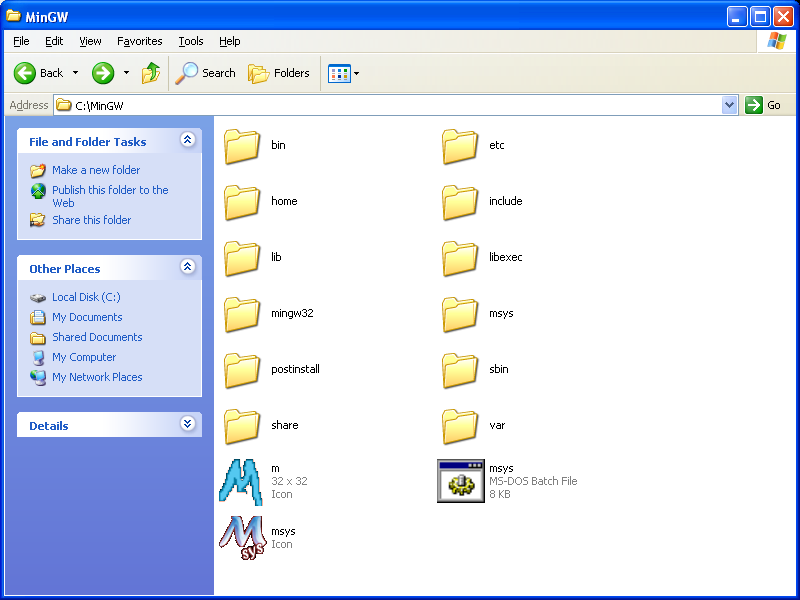Select the msys MS-DOS Batch File icon
This screenshot has width=800, height=600.
click(x=461, y=481)
